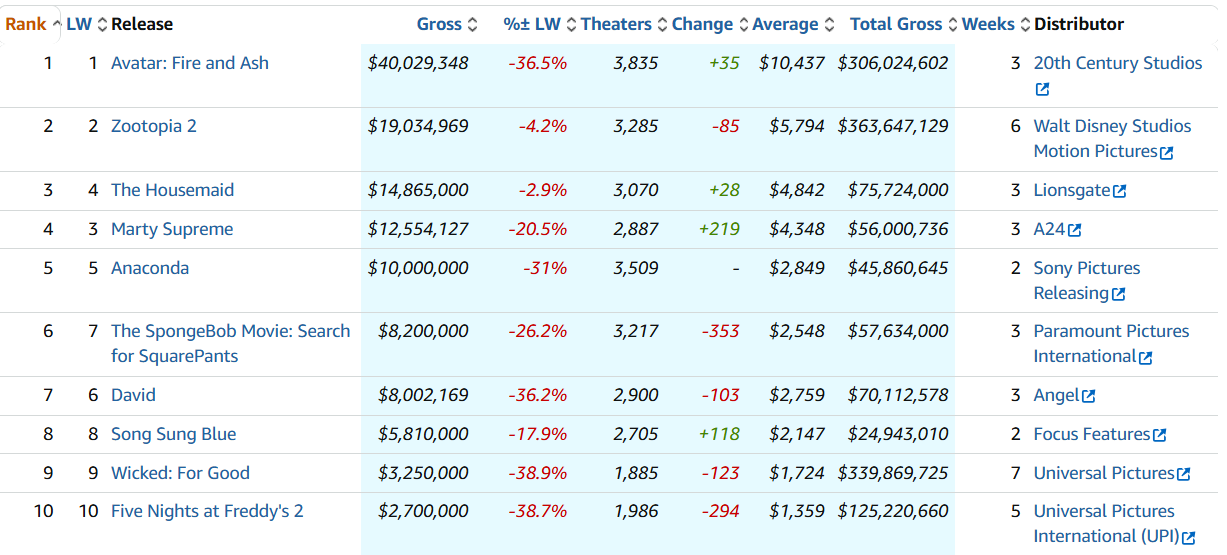The width and height of the screenshot is (1227, 555).
Task: Click external link icon after Focus Features
Action: point(1159,435)
